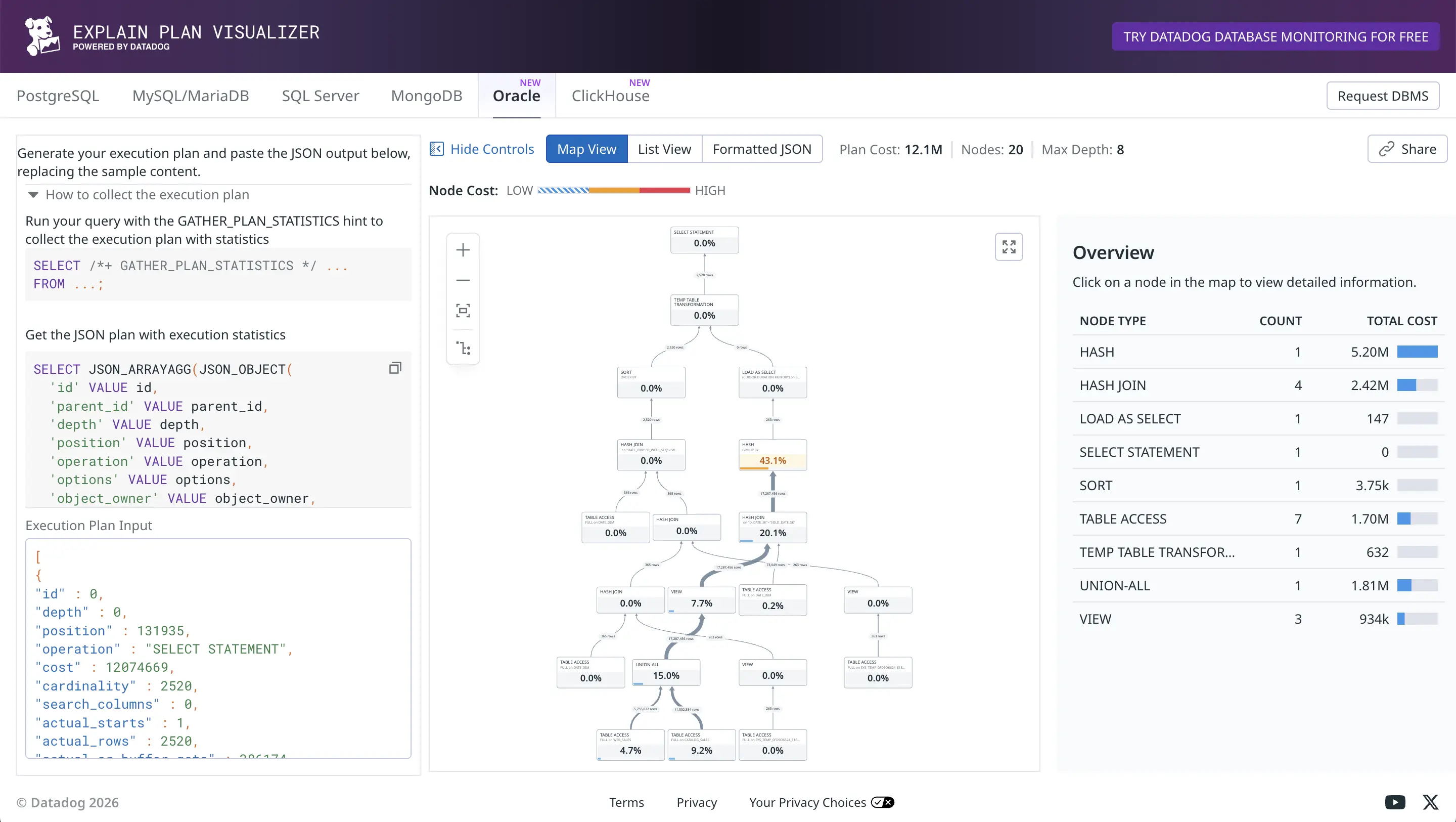The height and width of the screenshot is (822, 1456).
Task: Expand map to fullscreen
Action: (1009, 247)
